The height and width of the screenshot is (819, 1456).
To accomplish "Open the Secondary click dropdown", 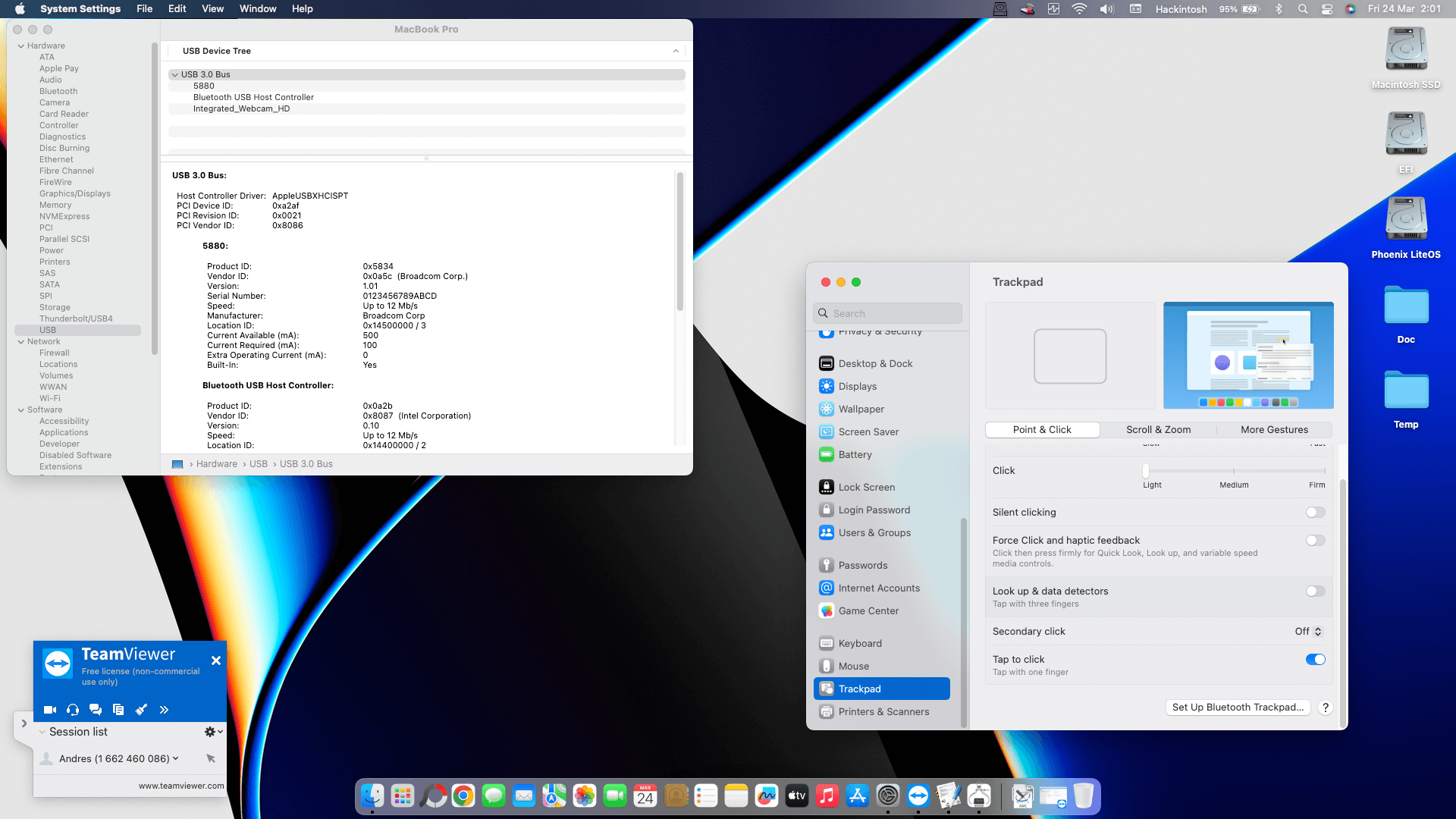I will (1308, 632).
